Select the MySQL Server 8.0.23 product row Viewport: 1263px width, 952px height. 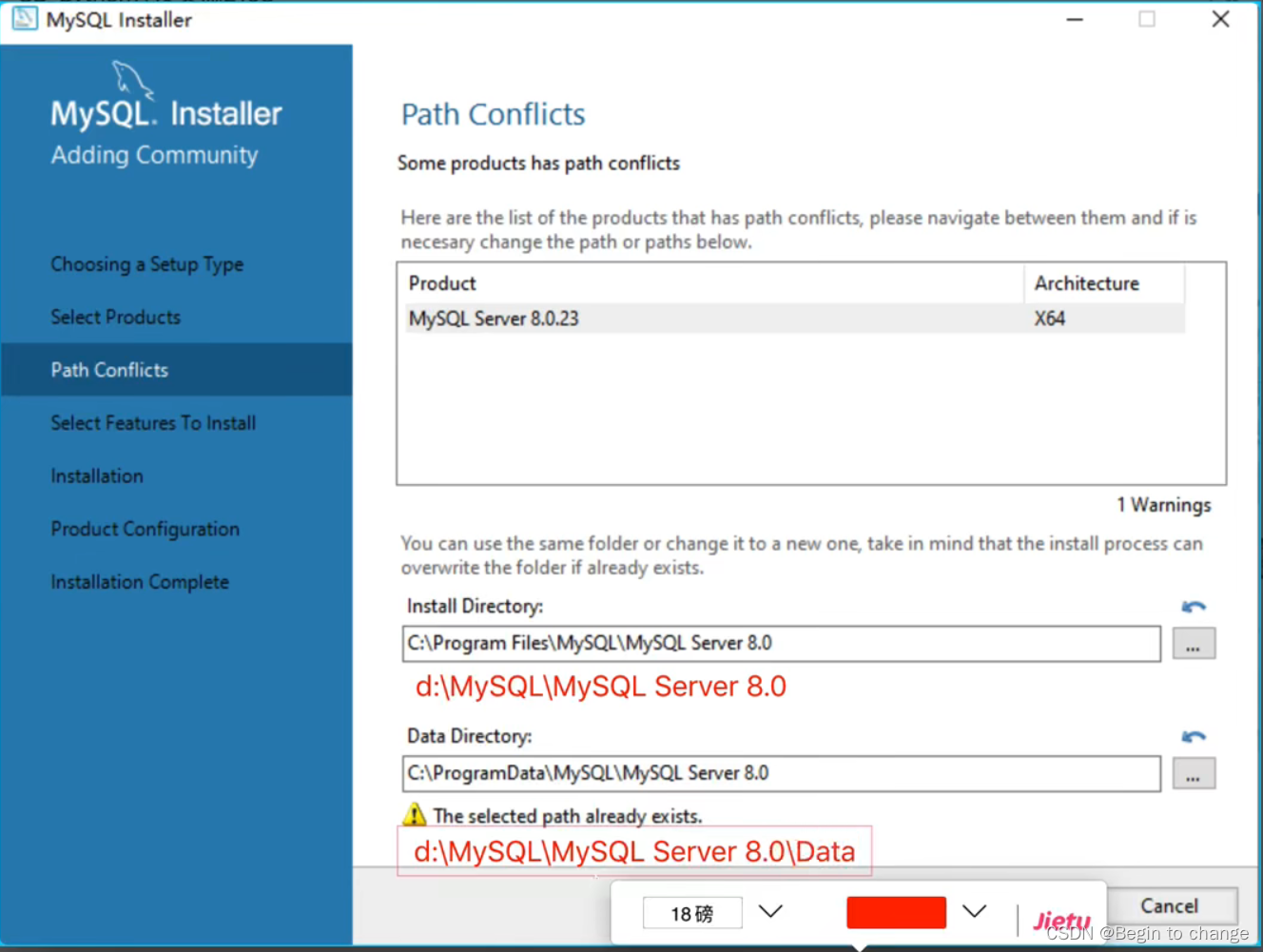click(794, 319)
